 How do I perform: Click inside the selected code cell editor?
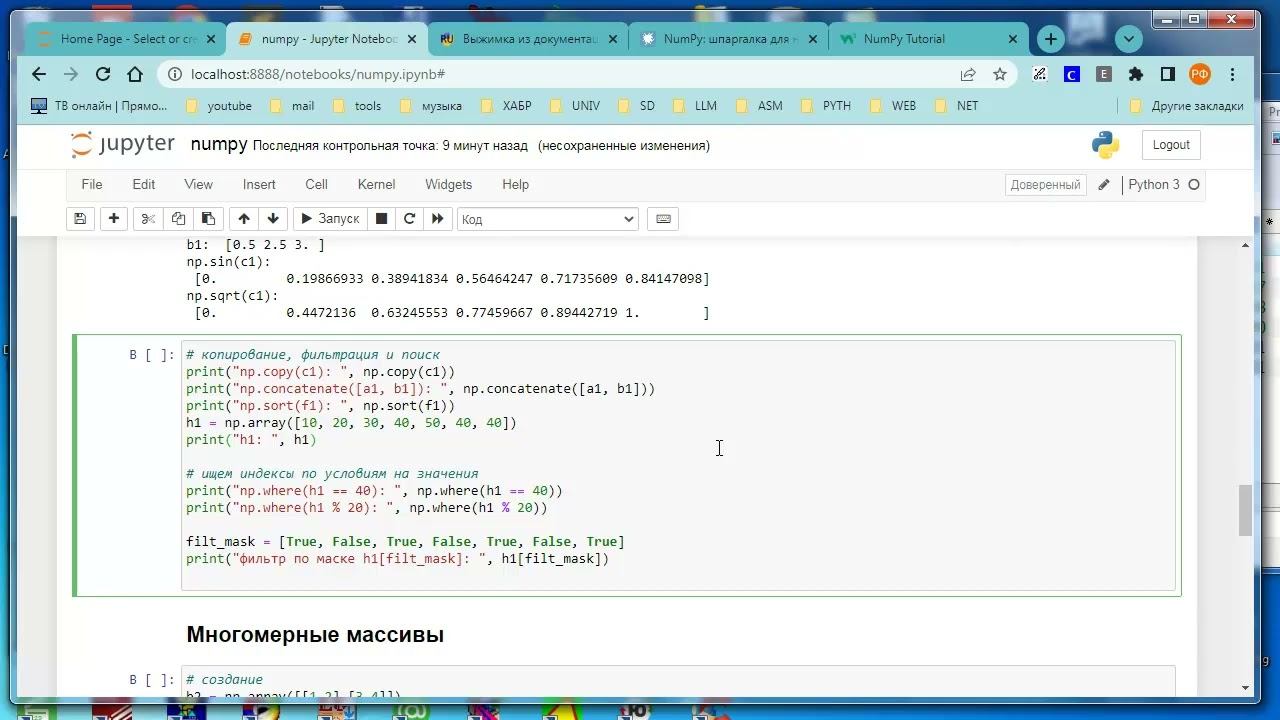[678, 465]
